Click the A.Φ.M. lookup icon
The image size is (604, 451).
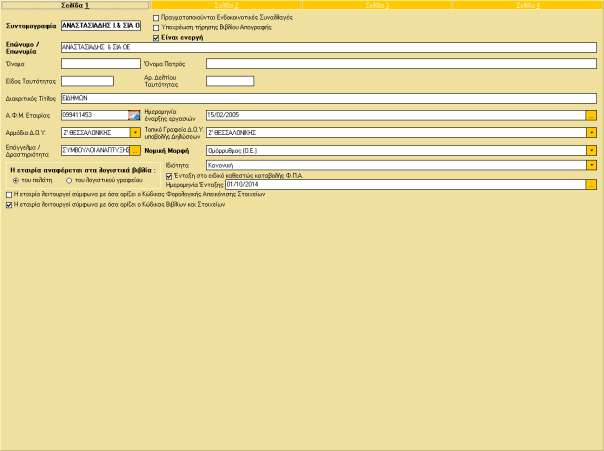click(134, 115)
